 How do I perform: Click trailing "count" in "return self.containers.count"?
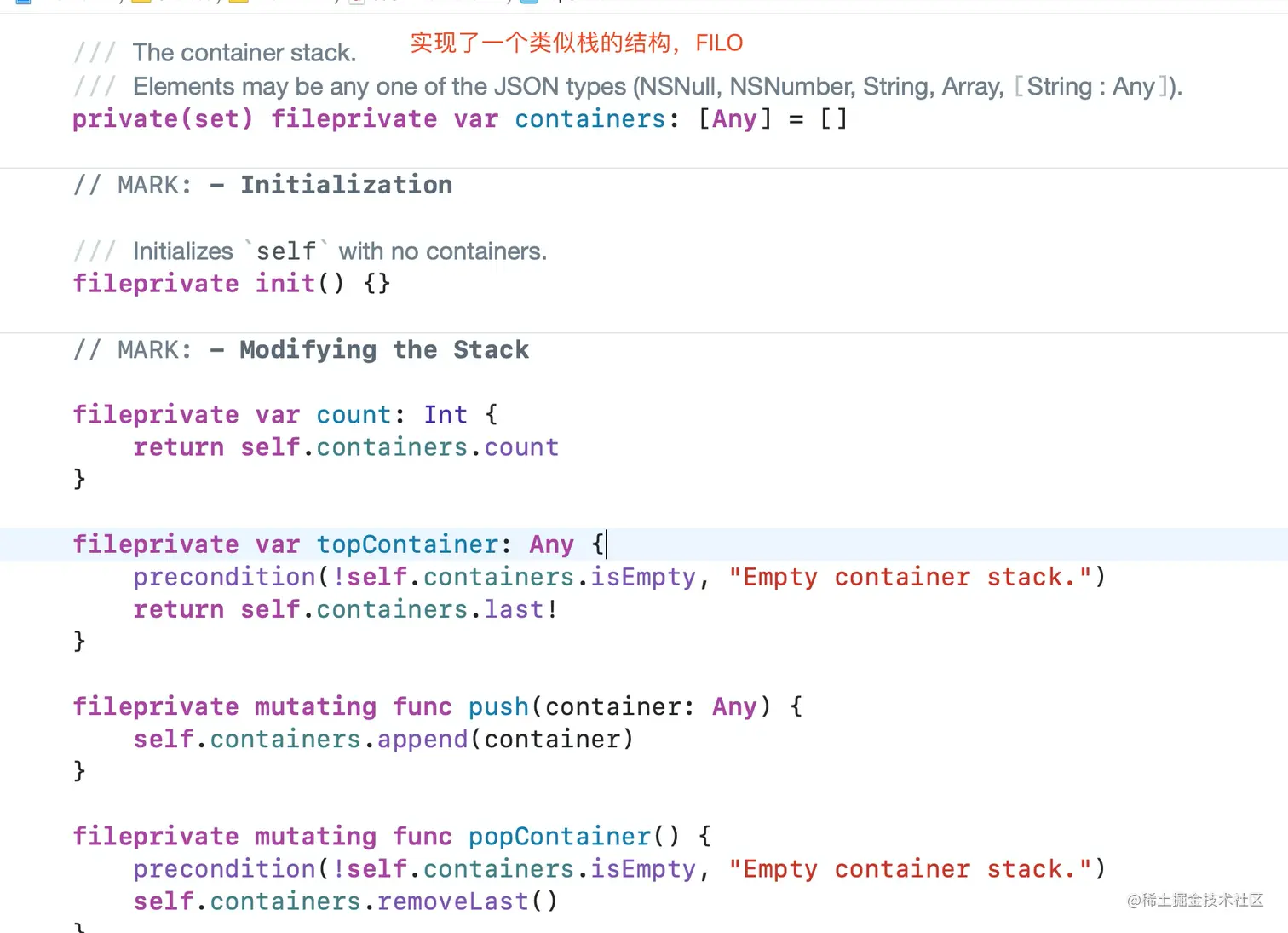coord(521,447)
